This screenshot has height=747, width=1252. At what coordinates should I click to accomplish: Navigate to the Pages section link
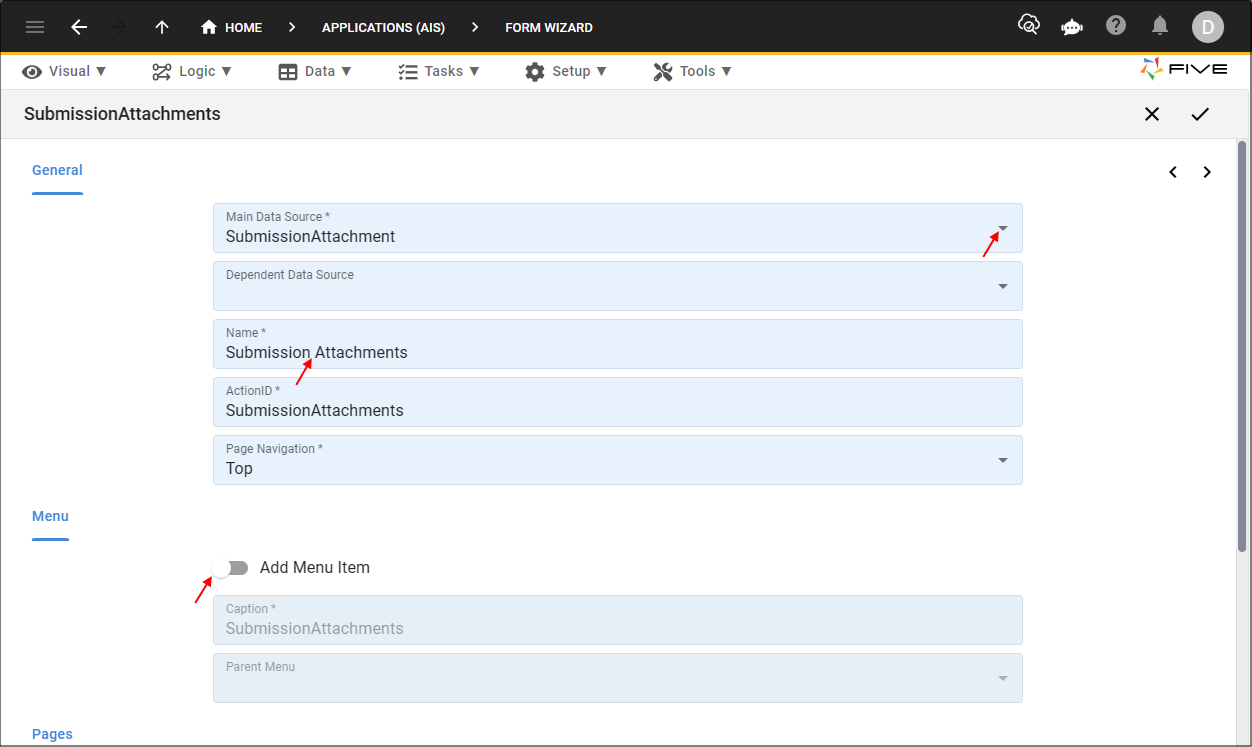click(52, 733)
